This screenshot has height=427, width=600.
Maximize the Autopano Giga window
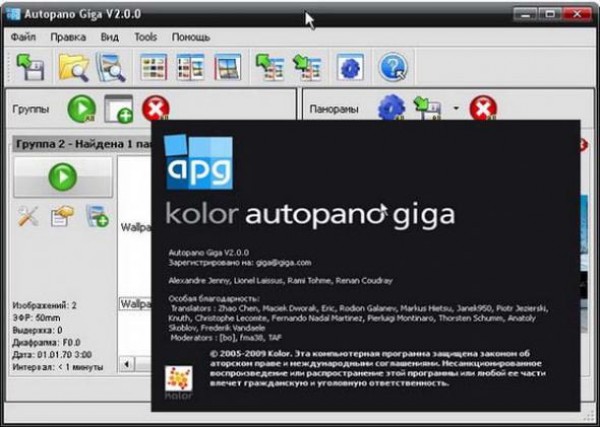pos(550,15)
